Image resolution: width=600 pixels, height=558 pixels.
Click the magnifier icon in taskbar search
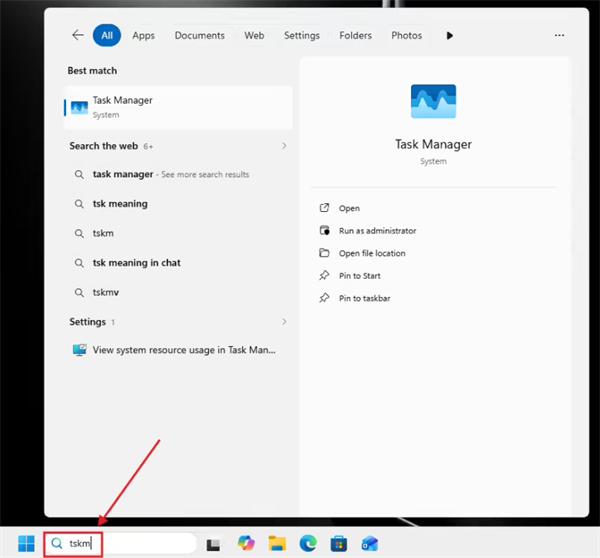point(57,543)
